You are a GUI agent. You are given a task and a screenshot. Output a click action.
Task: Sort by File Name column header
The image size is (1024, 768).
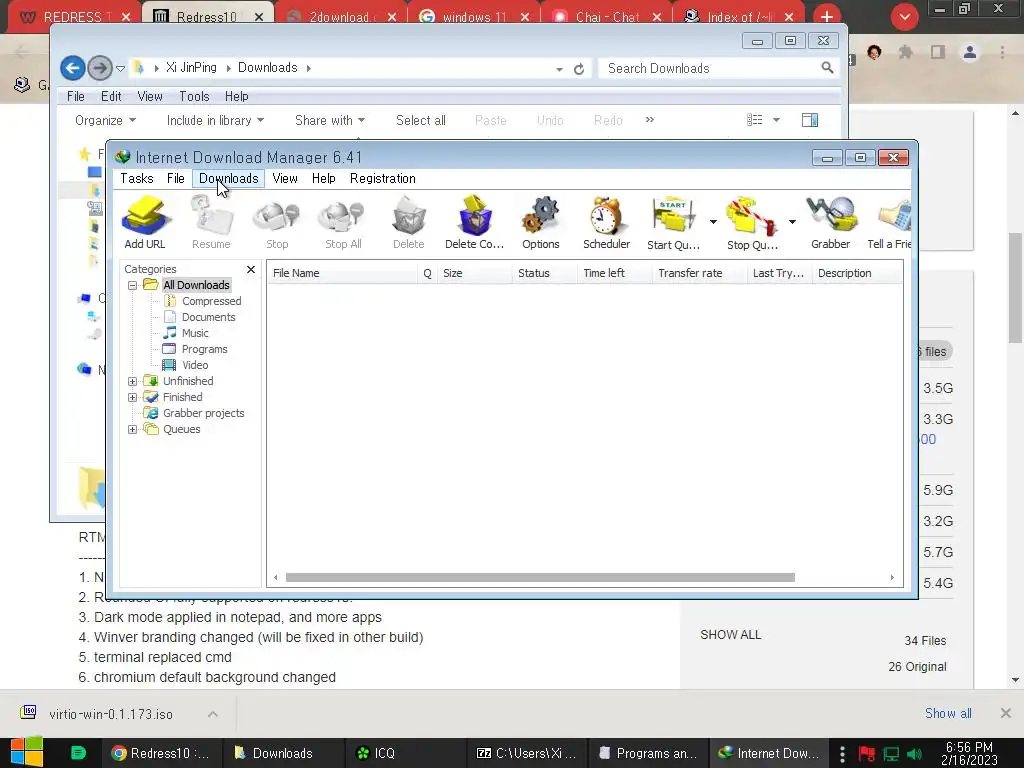pos(342,273)
